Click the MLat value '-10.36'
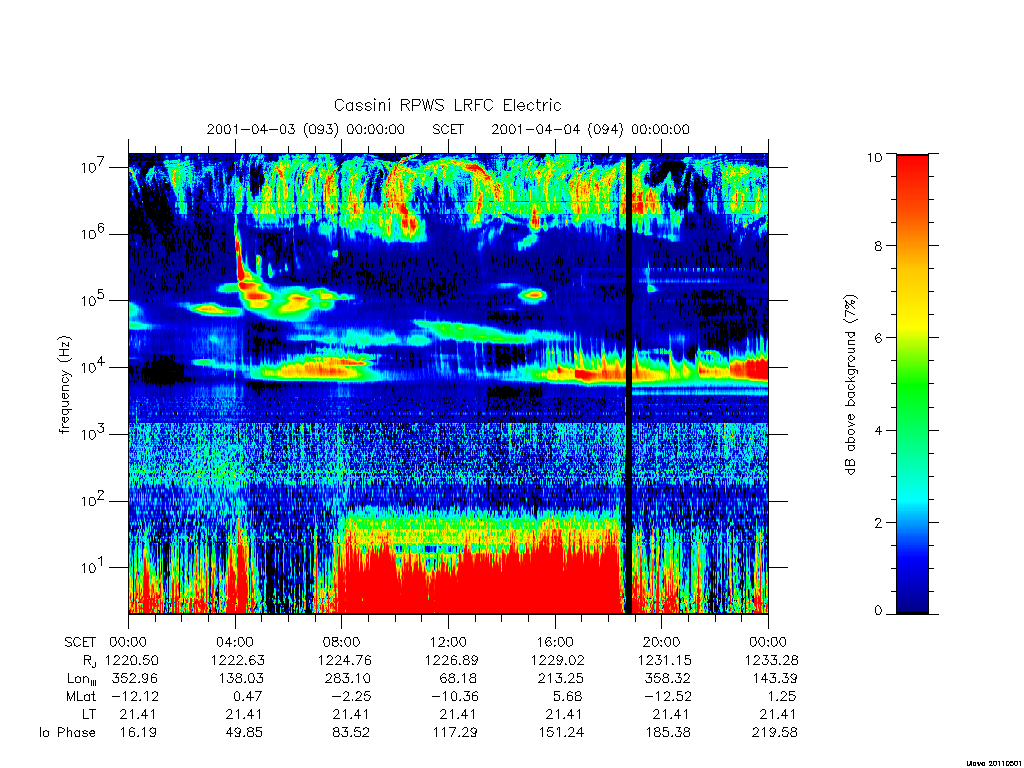The image size is (1024, 768). 455,696
